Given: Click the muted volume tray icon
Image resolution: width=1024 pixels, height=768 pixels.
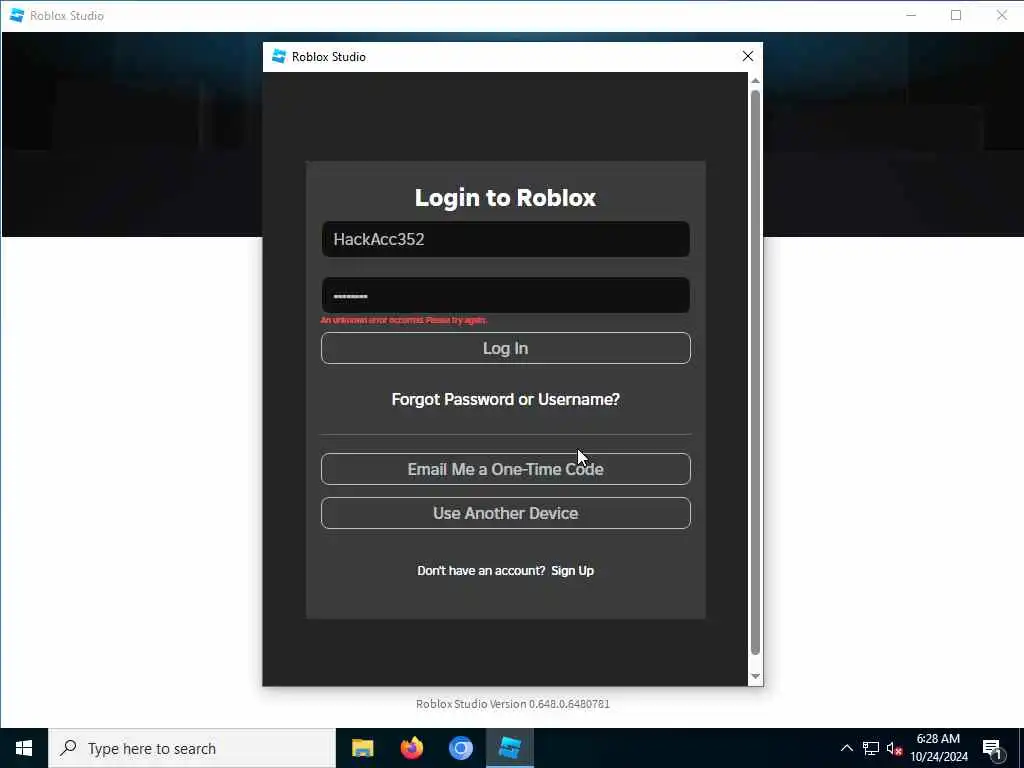Looking at the screenshot, I should (x=894, y=748).
